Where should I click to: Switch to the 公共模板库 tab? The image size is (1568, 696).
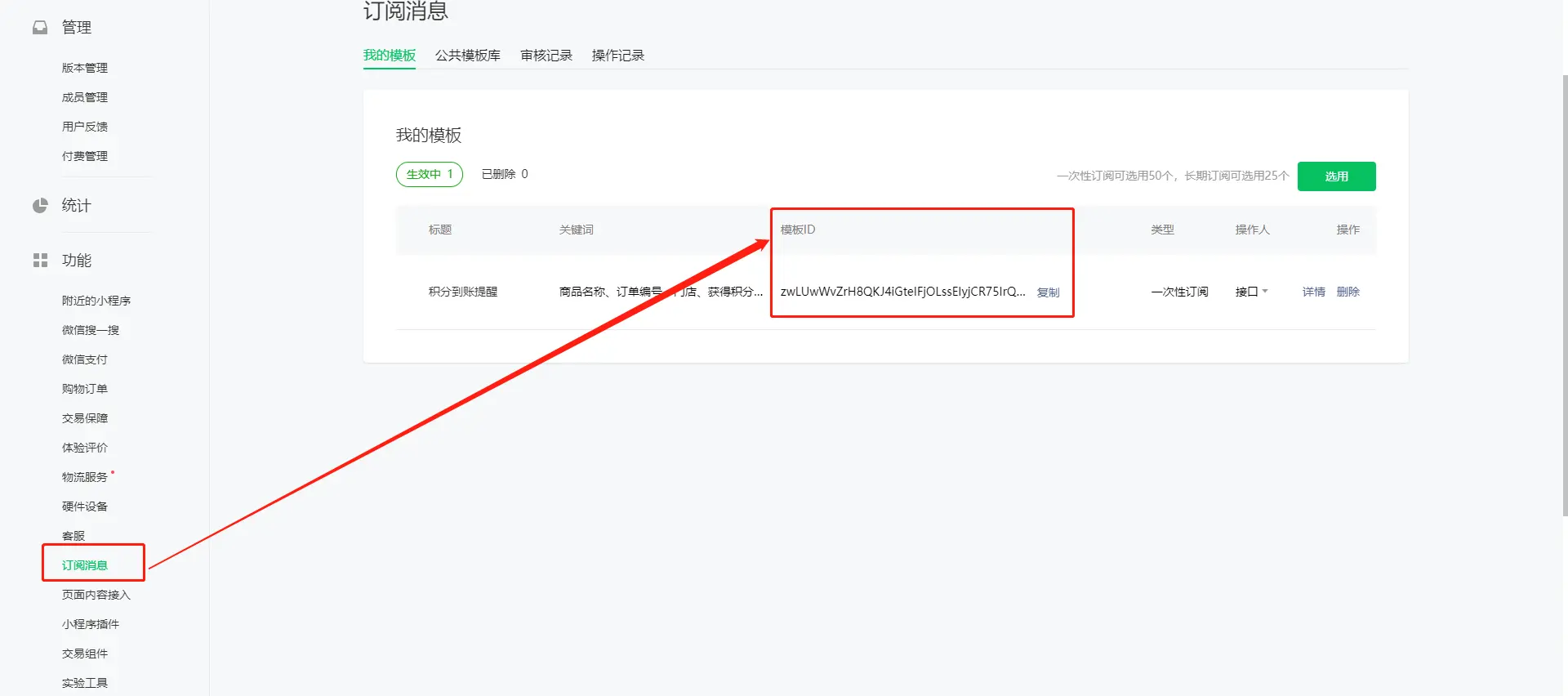click(467, 56)
